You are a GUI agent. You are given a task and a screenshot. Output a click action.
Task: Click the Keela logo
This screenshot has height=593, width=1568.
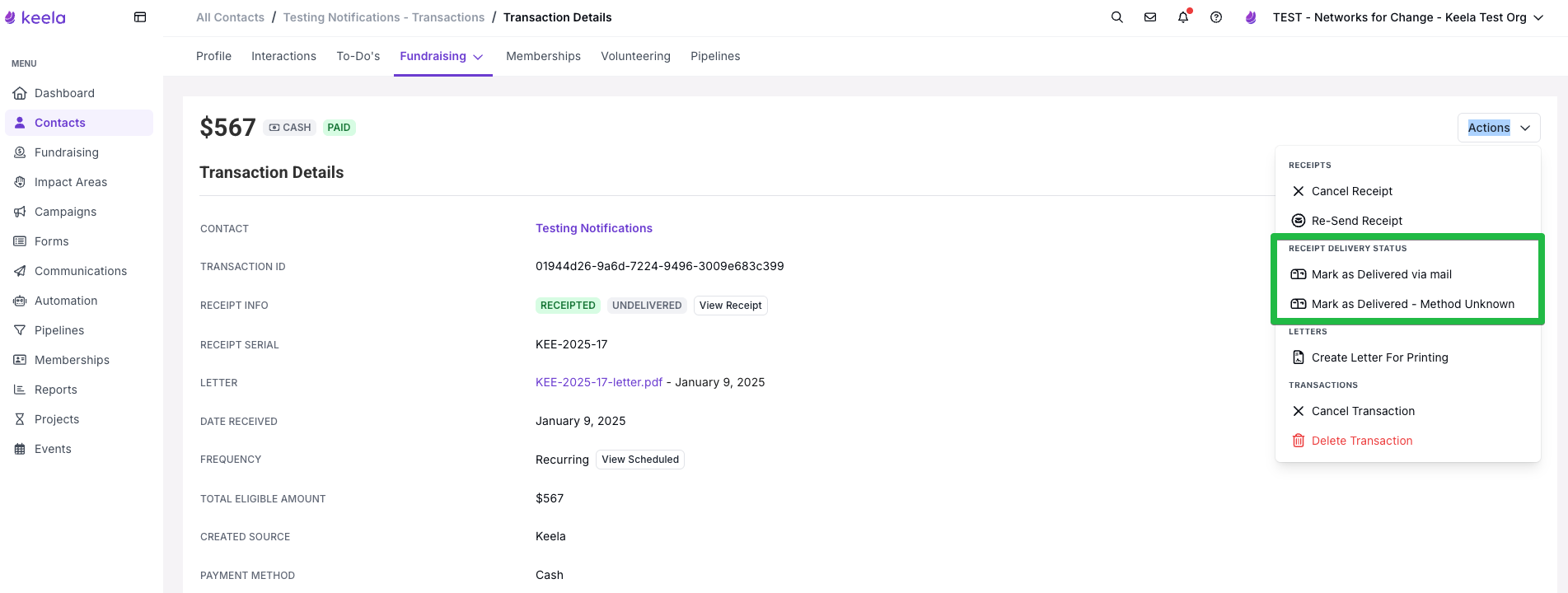[x=35, y=17]
